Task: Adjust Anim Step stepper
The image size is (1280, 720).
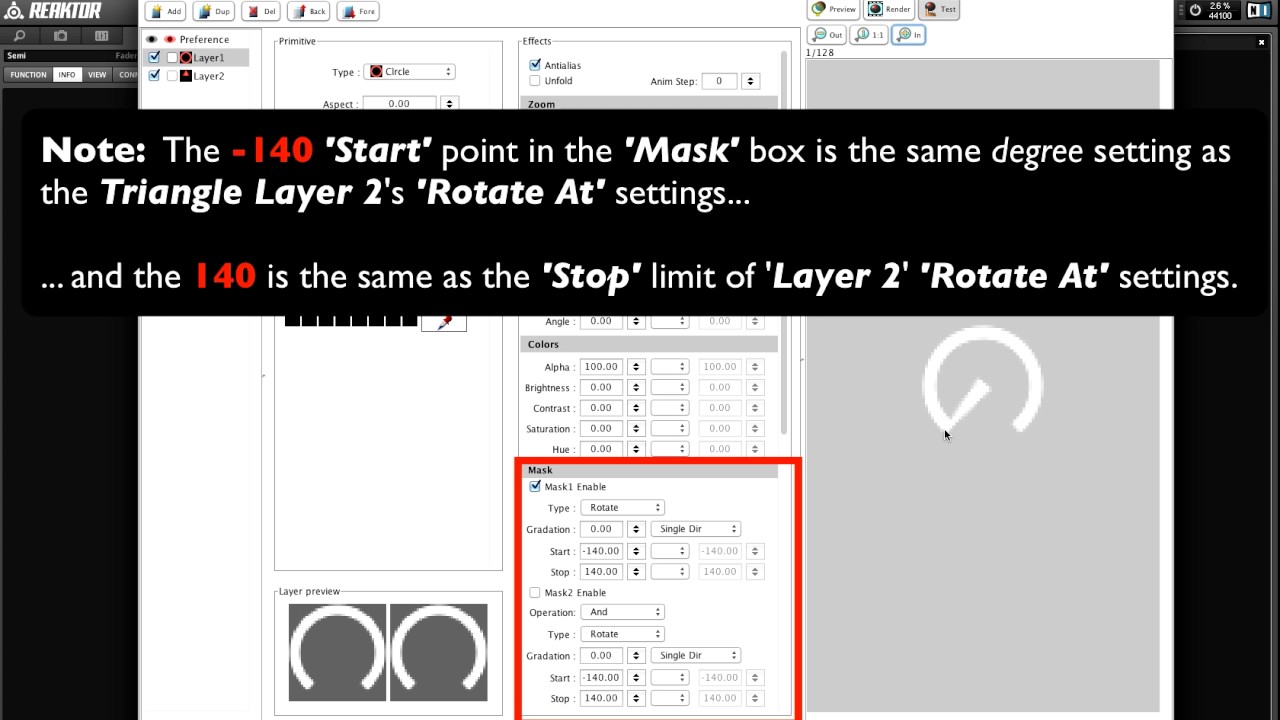Action: (750, 81)
